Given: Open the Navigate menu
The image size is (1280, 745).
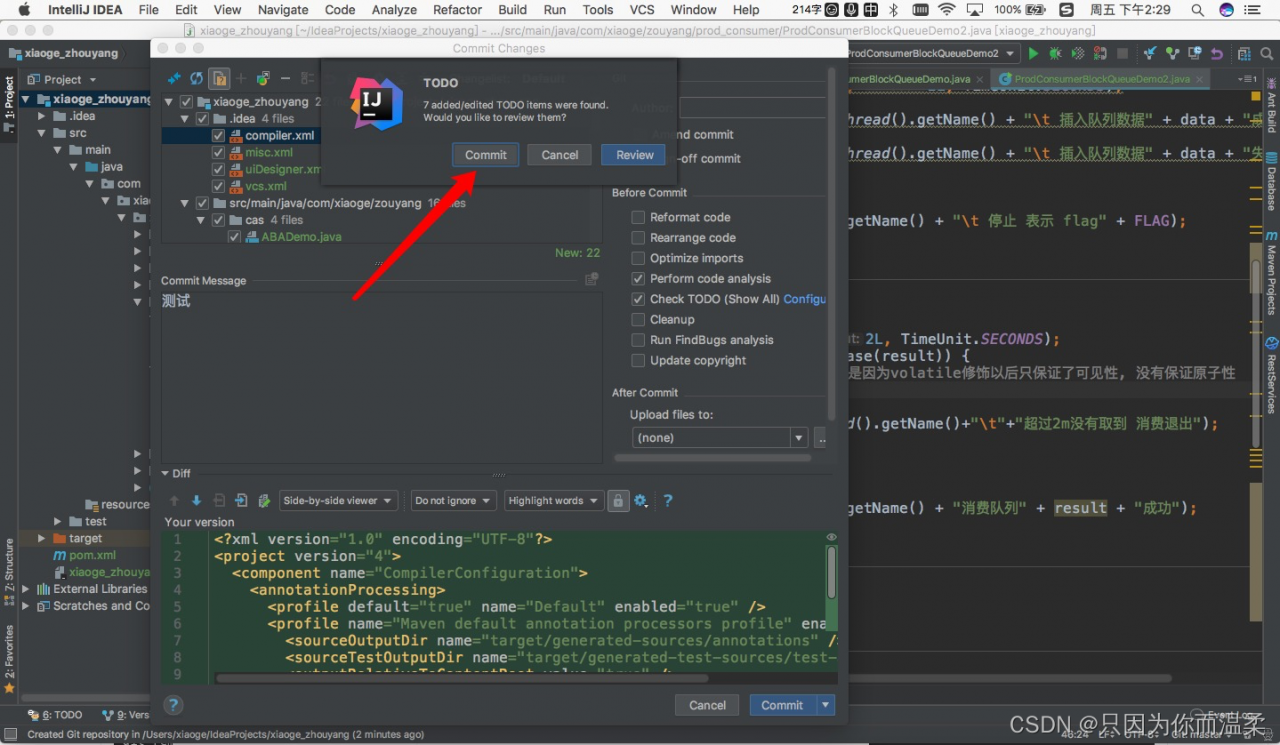Looking at the screenshot, I should 283,10.
